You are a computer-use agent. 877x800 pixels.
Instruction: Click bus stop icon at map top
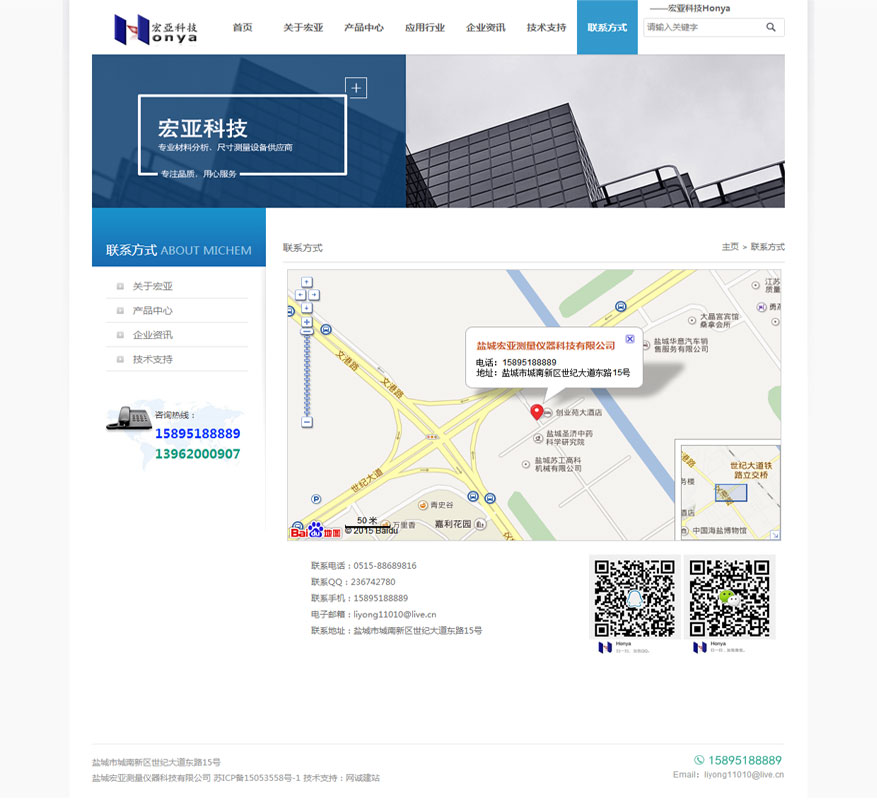pyautogui.click(x=620, y=306)
